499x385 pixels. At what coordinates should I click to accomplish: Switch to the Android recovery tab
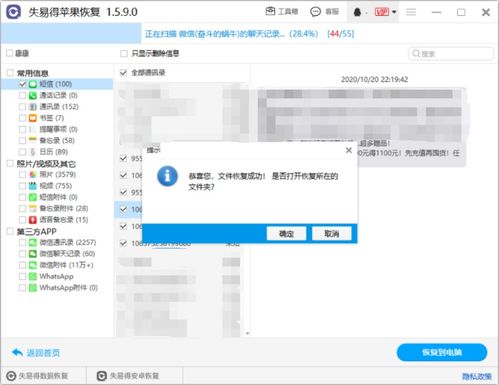coord(128,376)
